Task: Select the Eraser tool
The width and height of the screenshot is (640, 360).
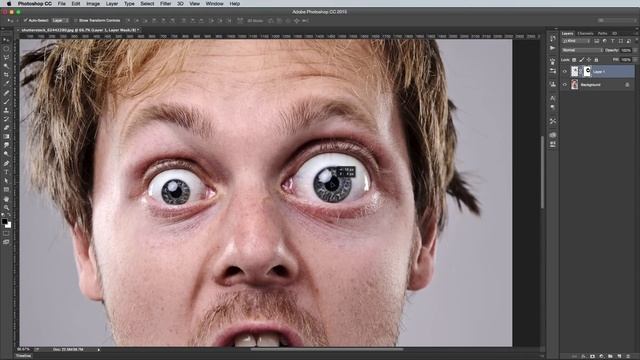Action: click(x=6, y=128)
